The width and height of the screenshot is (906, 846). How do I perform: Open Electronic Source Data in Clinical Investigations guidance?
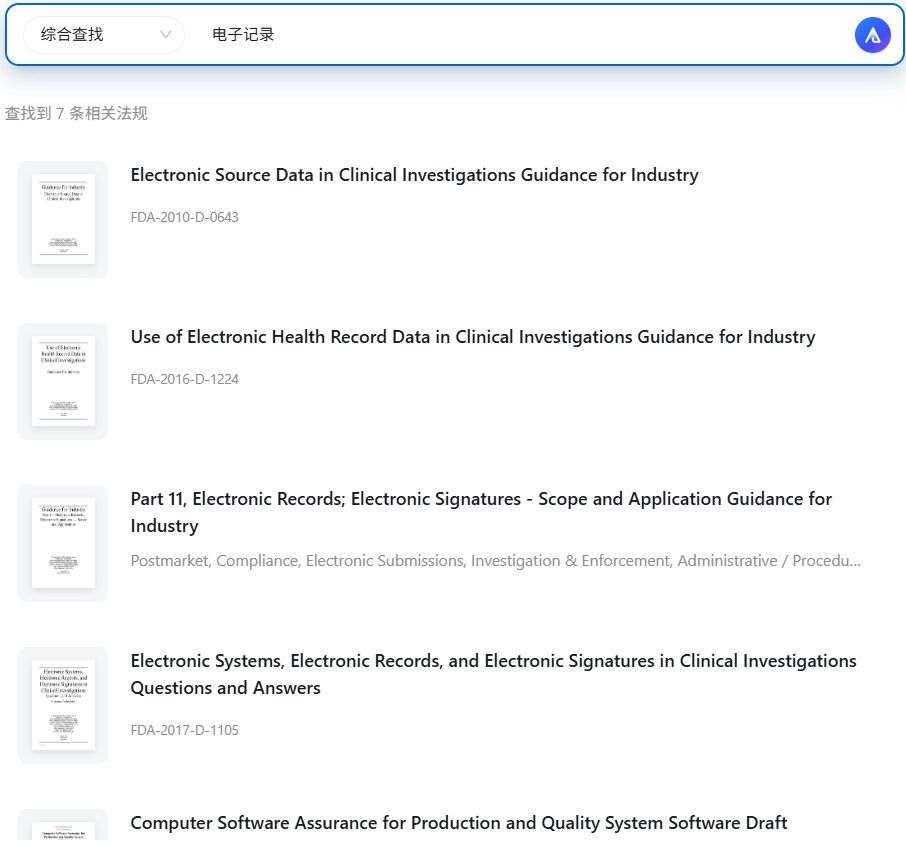[414, 175]
